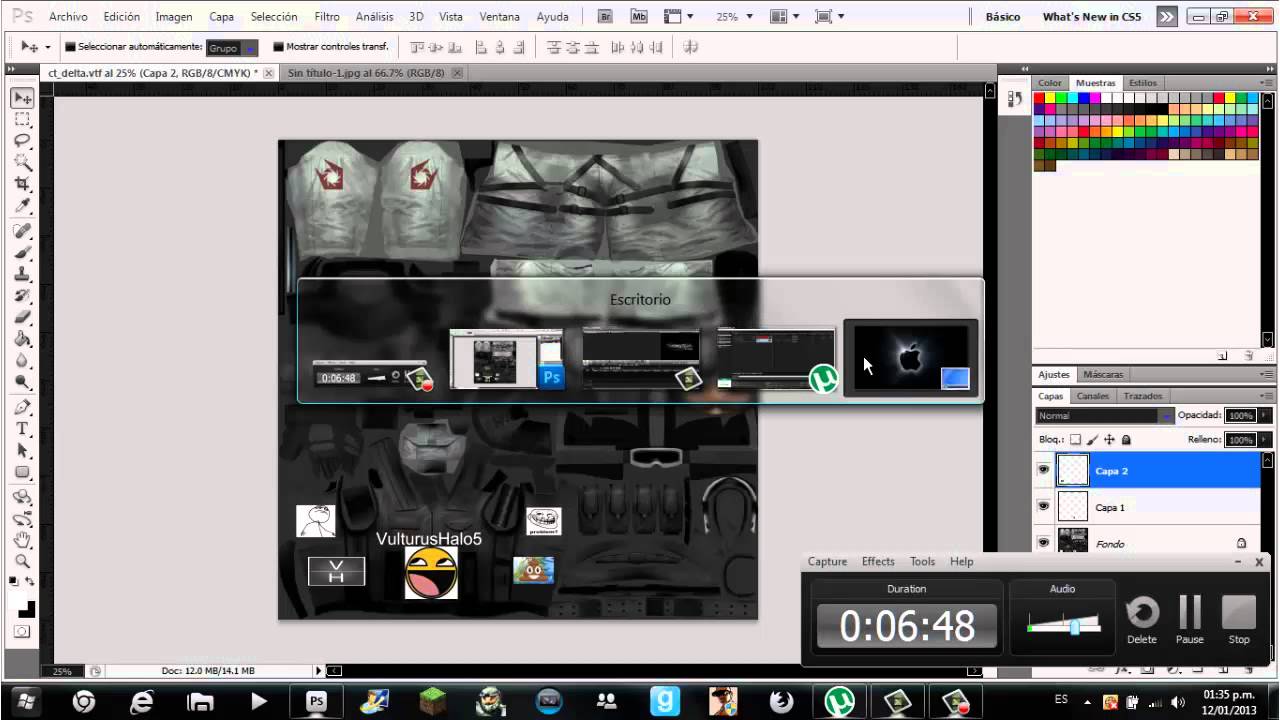
Task: Switch to the Estilos tab
Action: 1143,83
